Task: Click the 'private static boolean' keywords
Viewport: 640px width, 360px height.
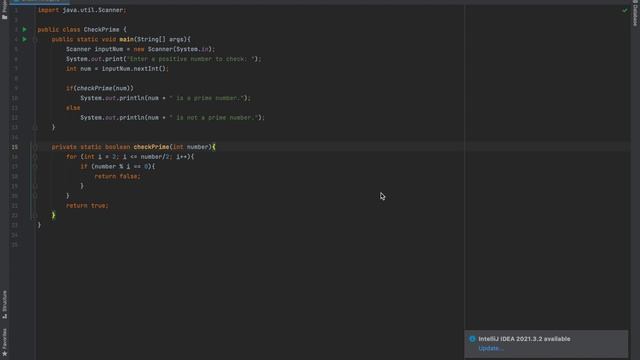Action: (x=91, y=147)
